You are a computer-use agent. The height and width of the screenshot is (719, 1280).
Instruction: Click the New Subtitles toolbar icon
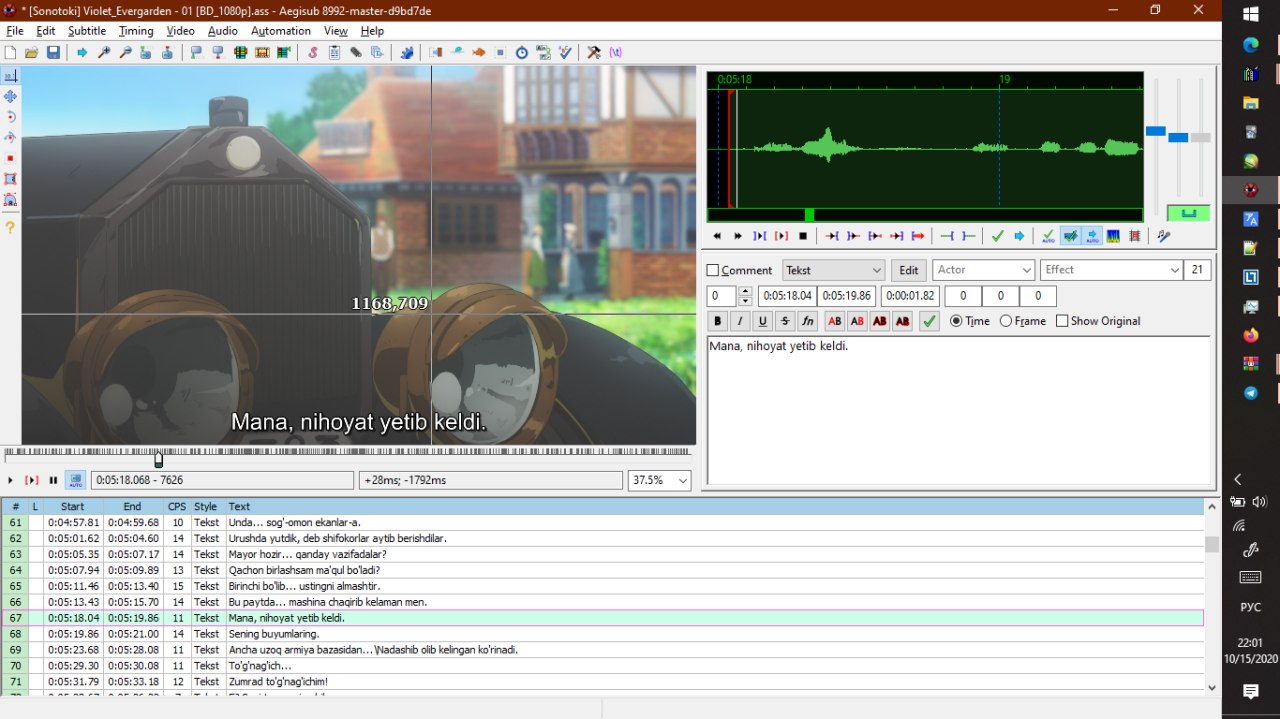pyautogui.click(x=10, y=52)
